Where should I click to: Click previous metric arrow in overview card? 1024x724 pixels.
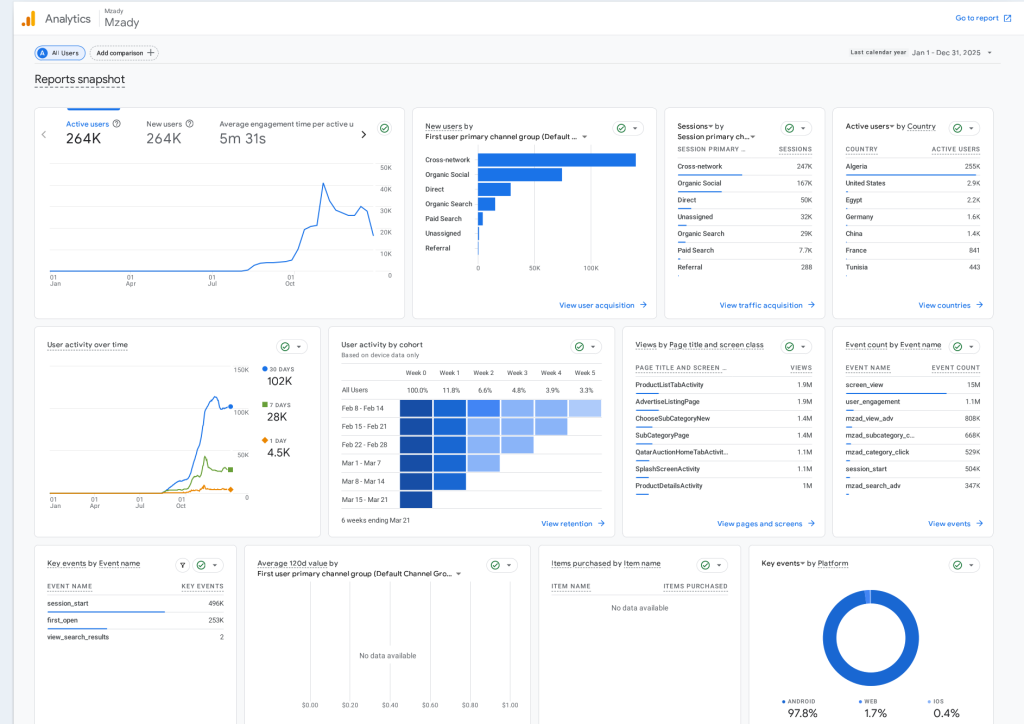coord(44,134)
